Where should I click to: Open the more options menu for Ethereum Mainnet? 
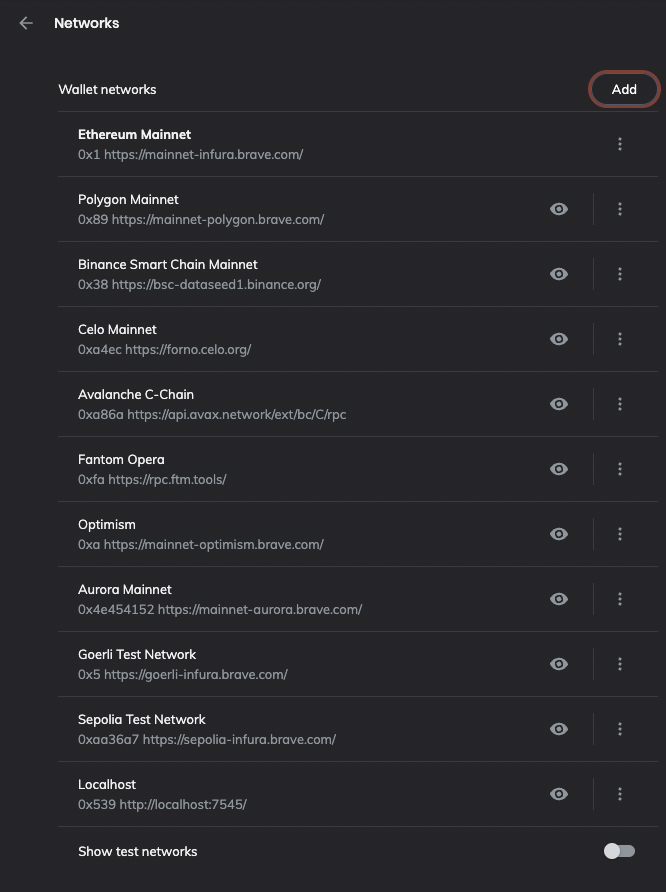point(620,144)
